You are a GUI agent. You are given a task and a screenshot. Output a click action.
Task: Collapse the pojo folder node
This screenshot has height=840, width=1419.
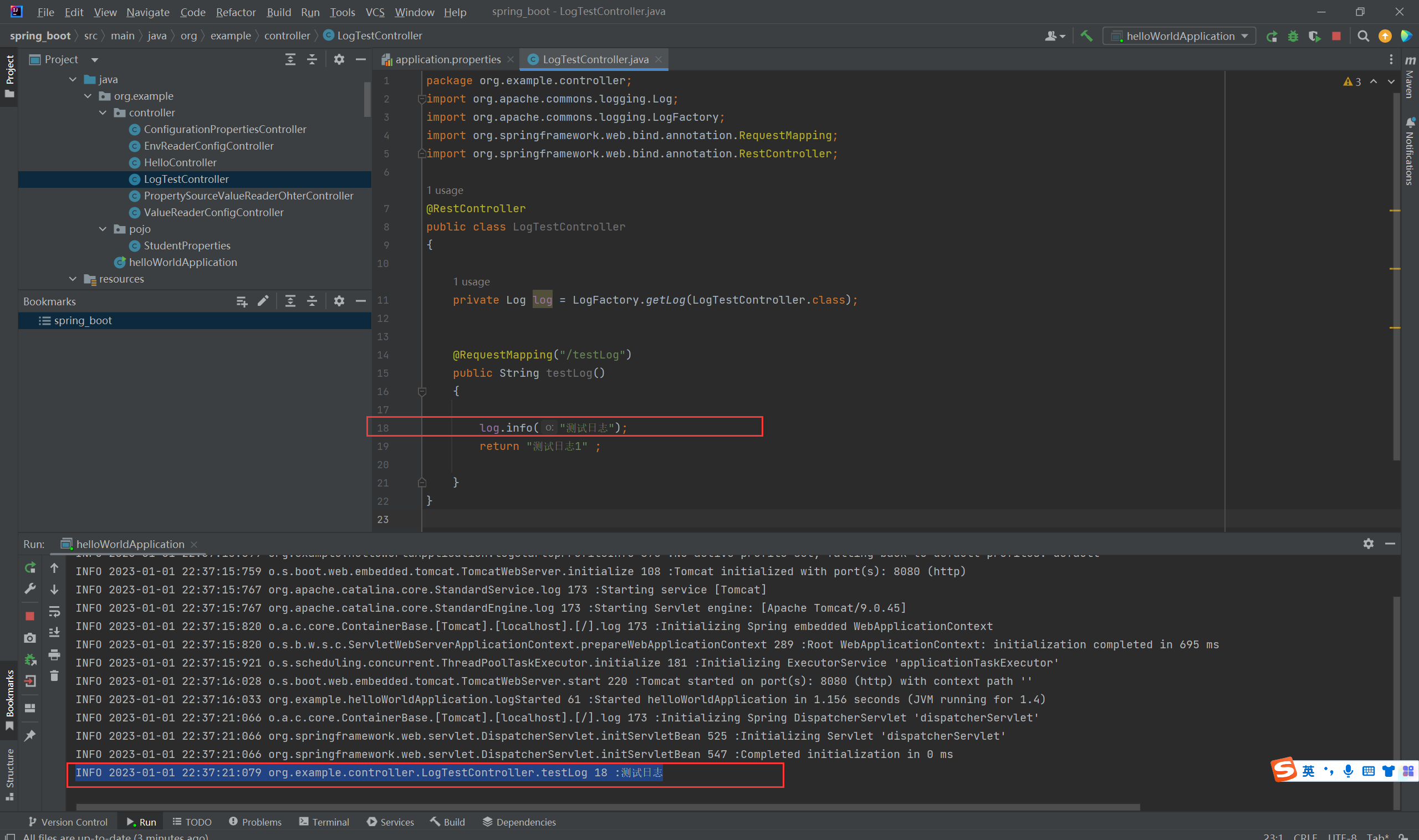point(103,229)
